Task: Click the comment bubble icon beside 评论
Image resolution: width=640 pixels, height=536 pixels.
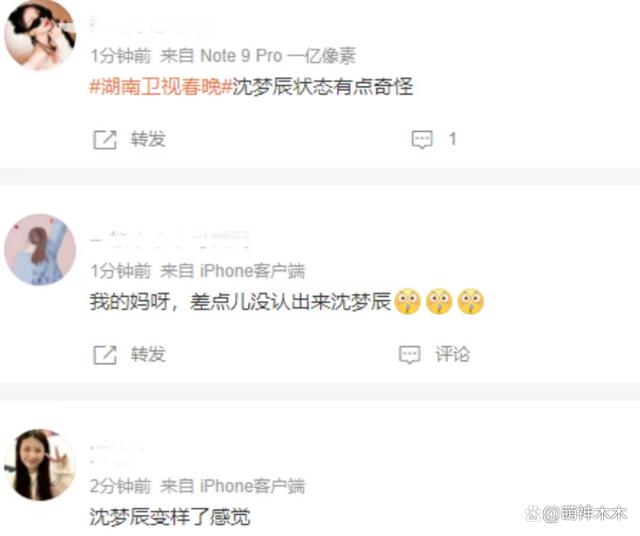Action: [409, 355]
